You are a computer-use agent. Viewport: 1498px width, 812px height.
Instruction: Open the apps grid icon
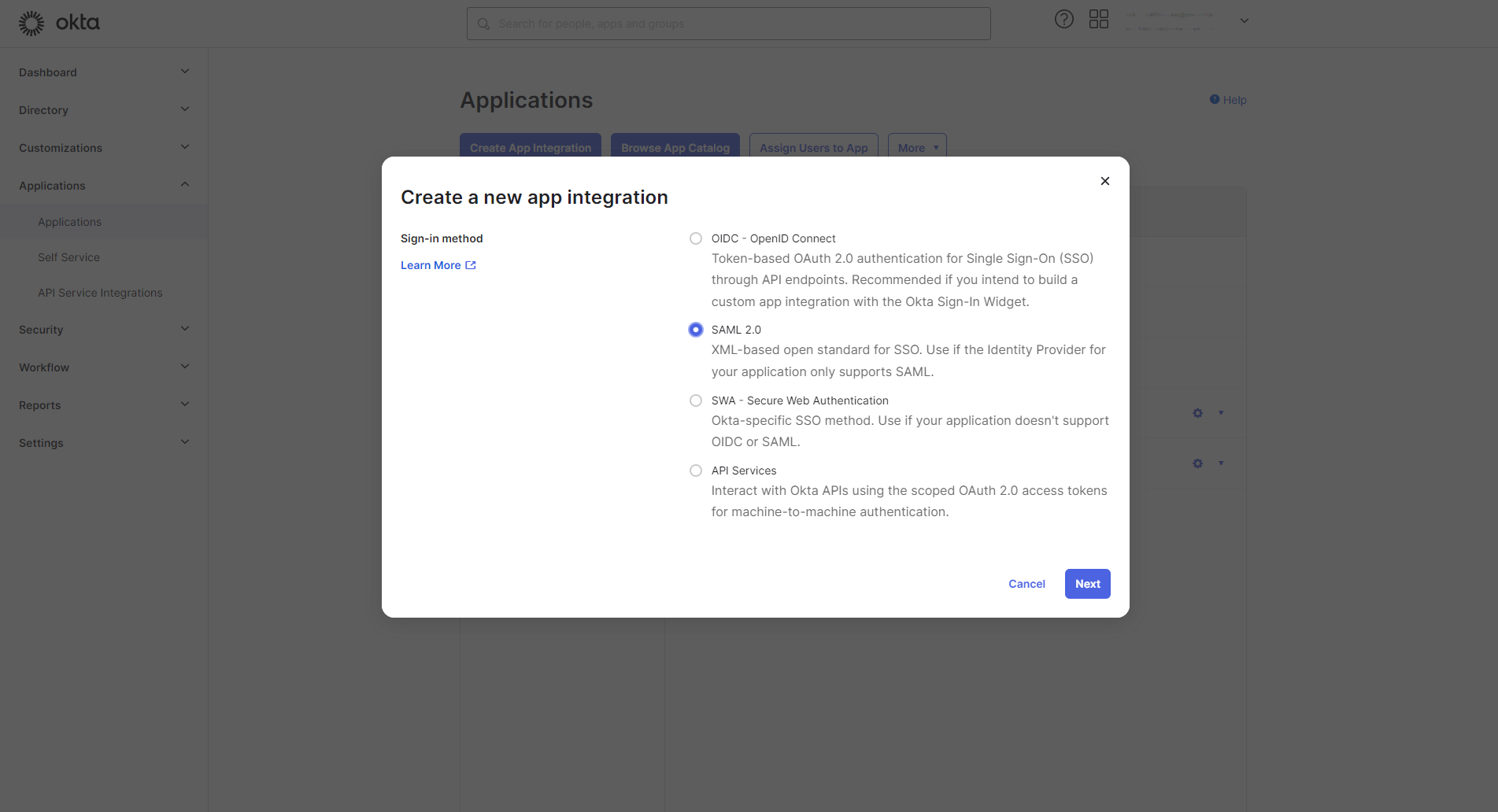point(1099,20)
